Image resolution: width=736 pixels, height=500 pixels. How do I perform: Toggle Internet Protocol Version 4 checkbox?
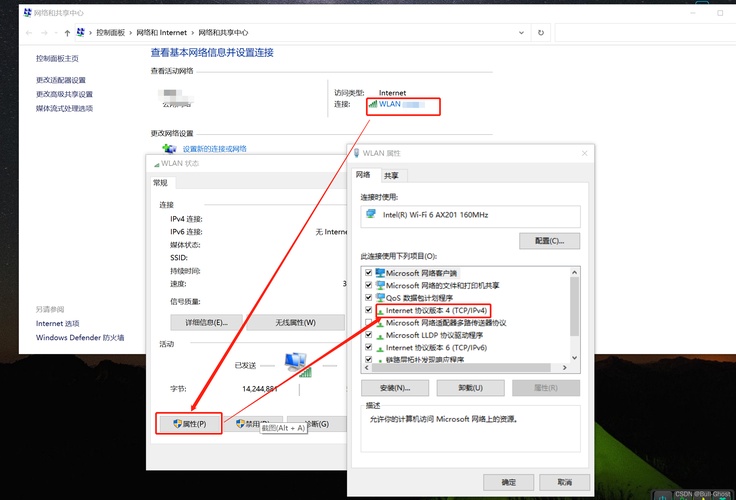368,310
